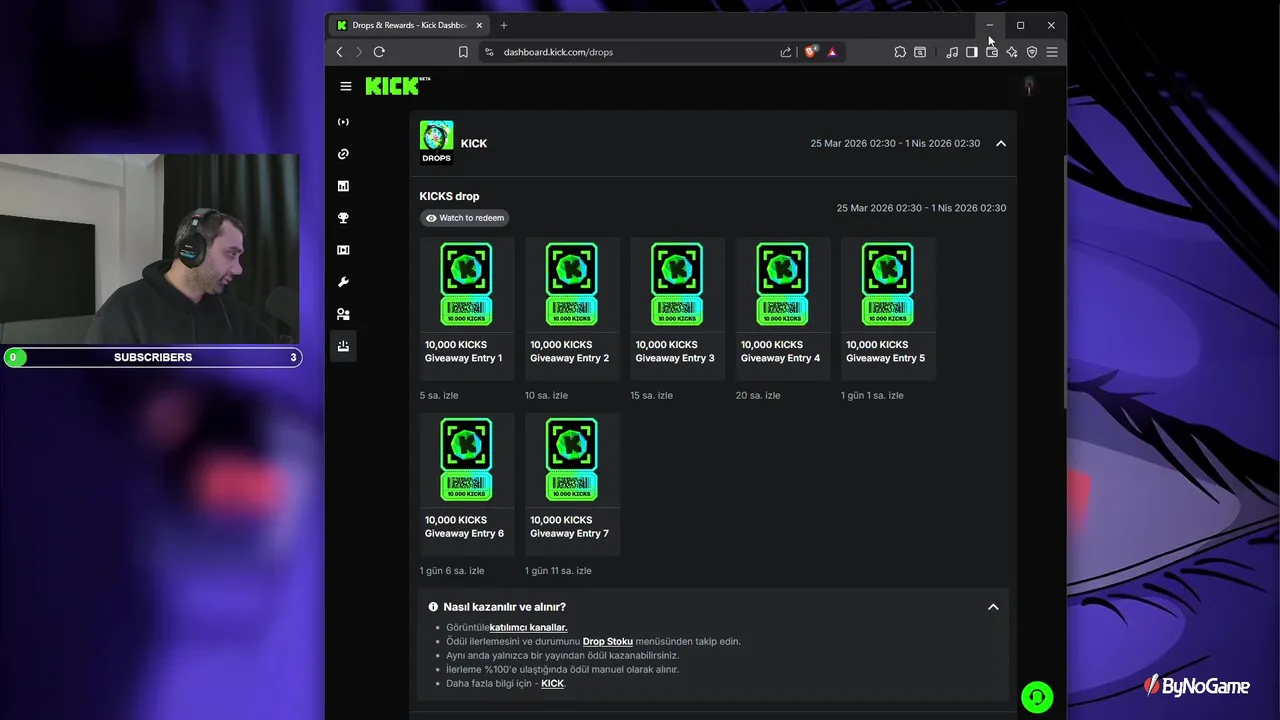Screen dimensions: 1280x720
Task: Click the '1 gün 1 sa. izle' text
Action: tap(874, 395)
